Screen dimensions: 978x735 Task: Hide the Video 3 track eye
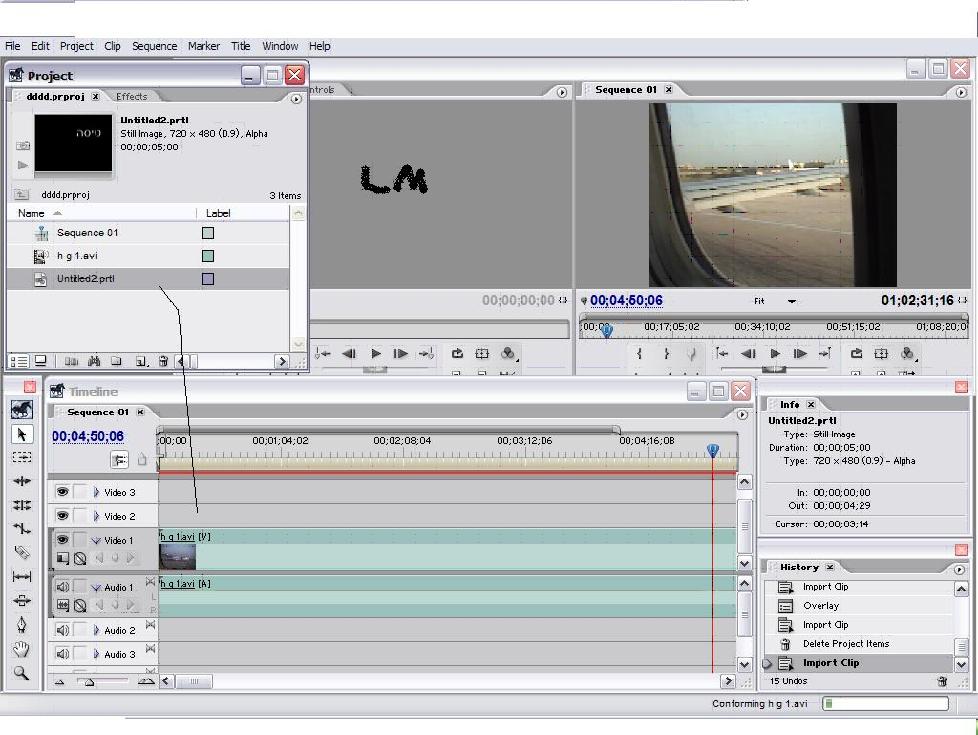coord(62,492)
